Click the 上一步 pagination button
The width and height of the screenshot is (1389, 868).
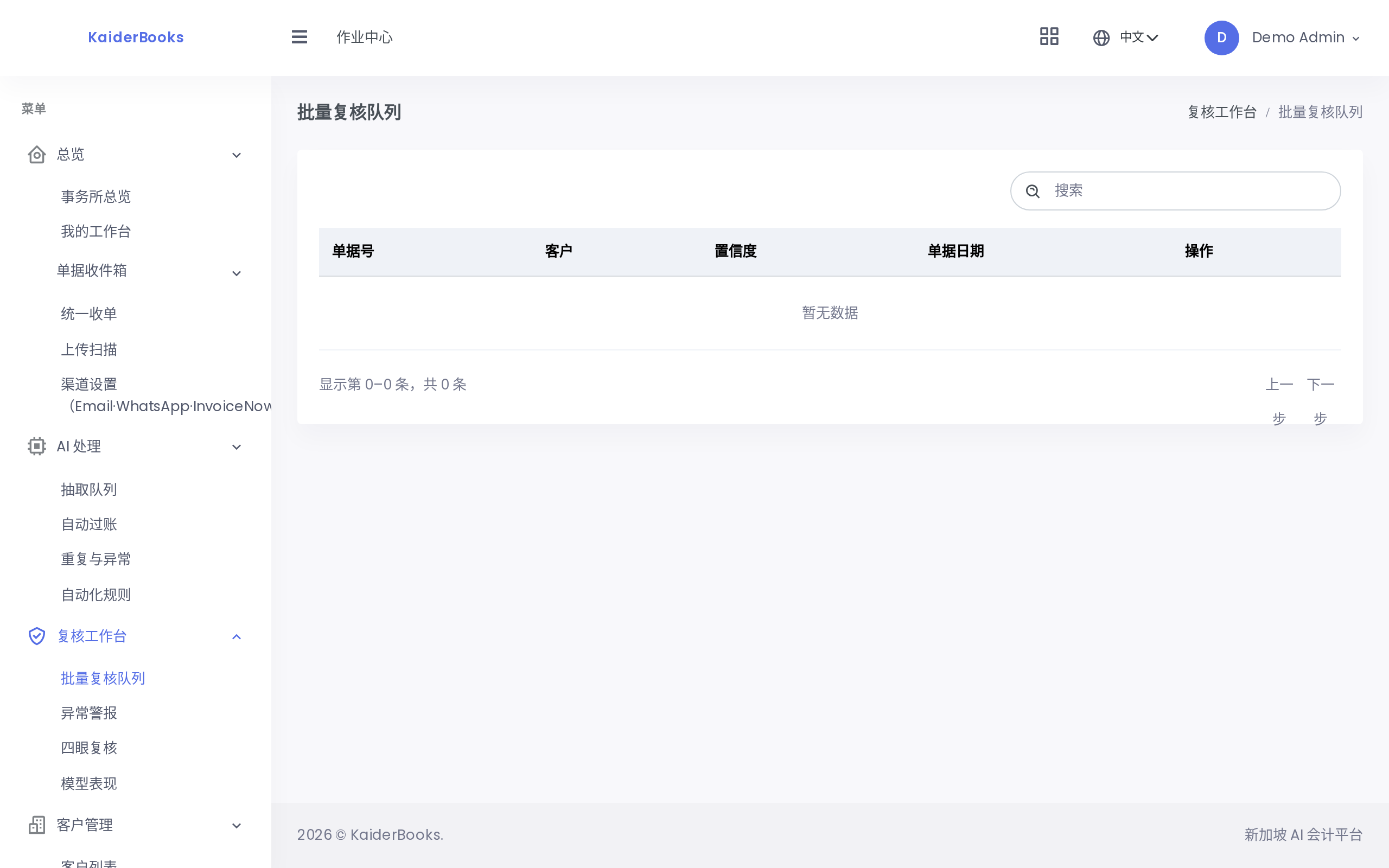click(x=1279, y=401)
